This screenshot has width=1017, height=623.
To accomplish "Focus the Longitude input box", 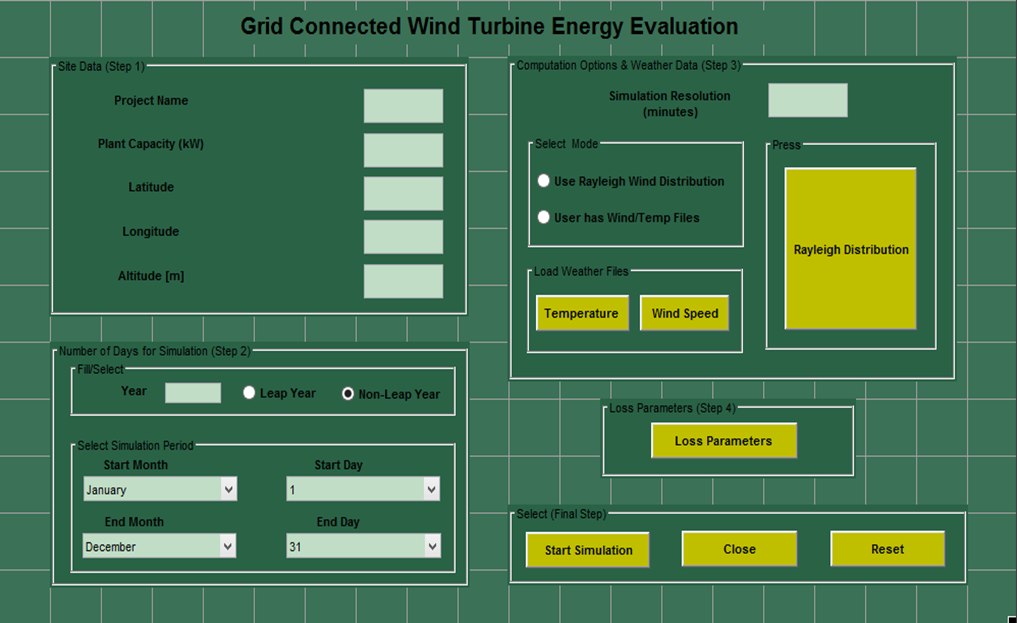I will 403,237.
